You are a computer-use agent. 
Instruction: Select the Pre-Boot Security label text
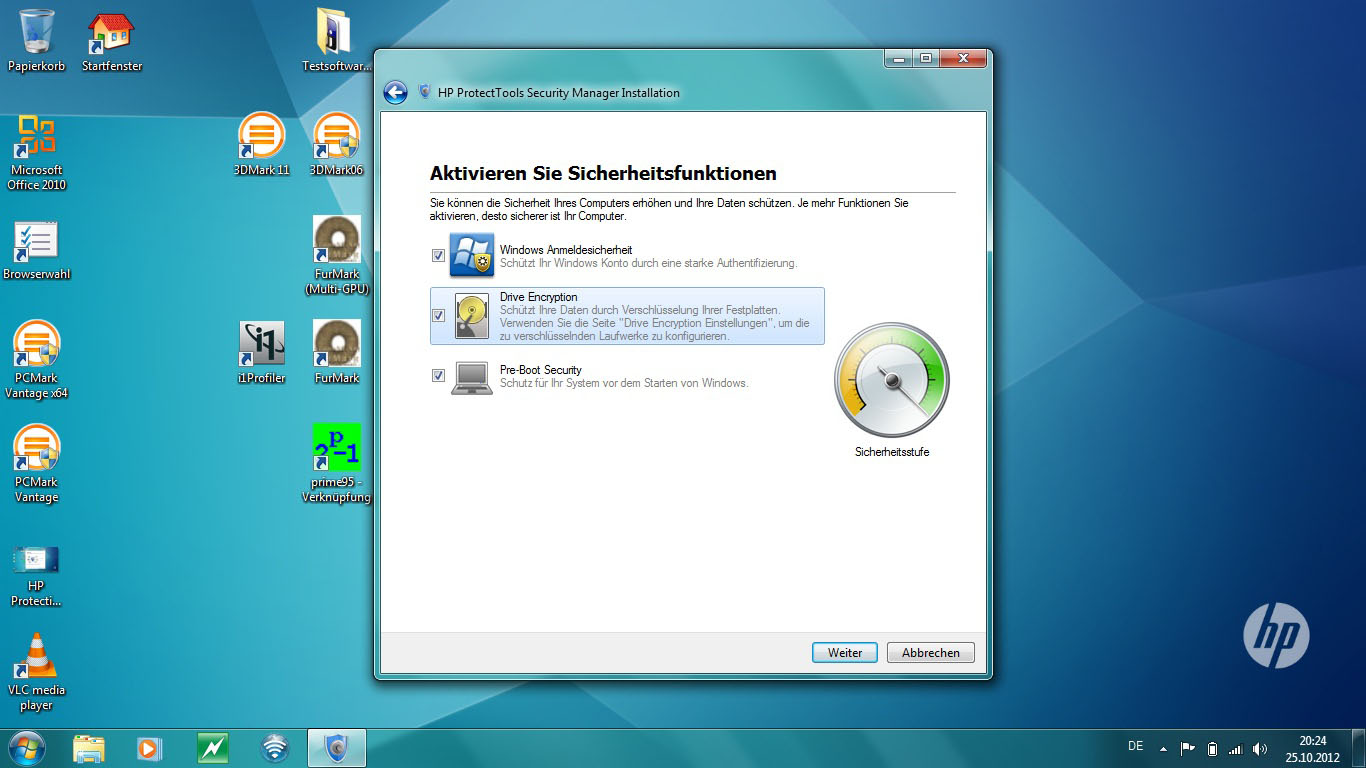[541, 370]
